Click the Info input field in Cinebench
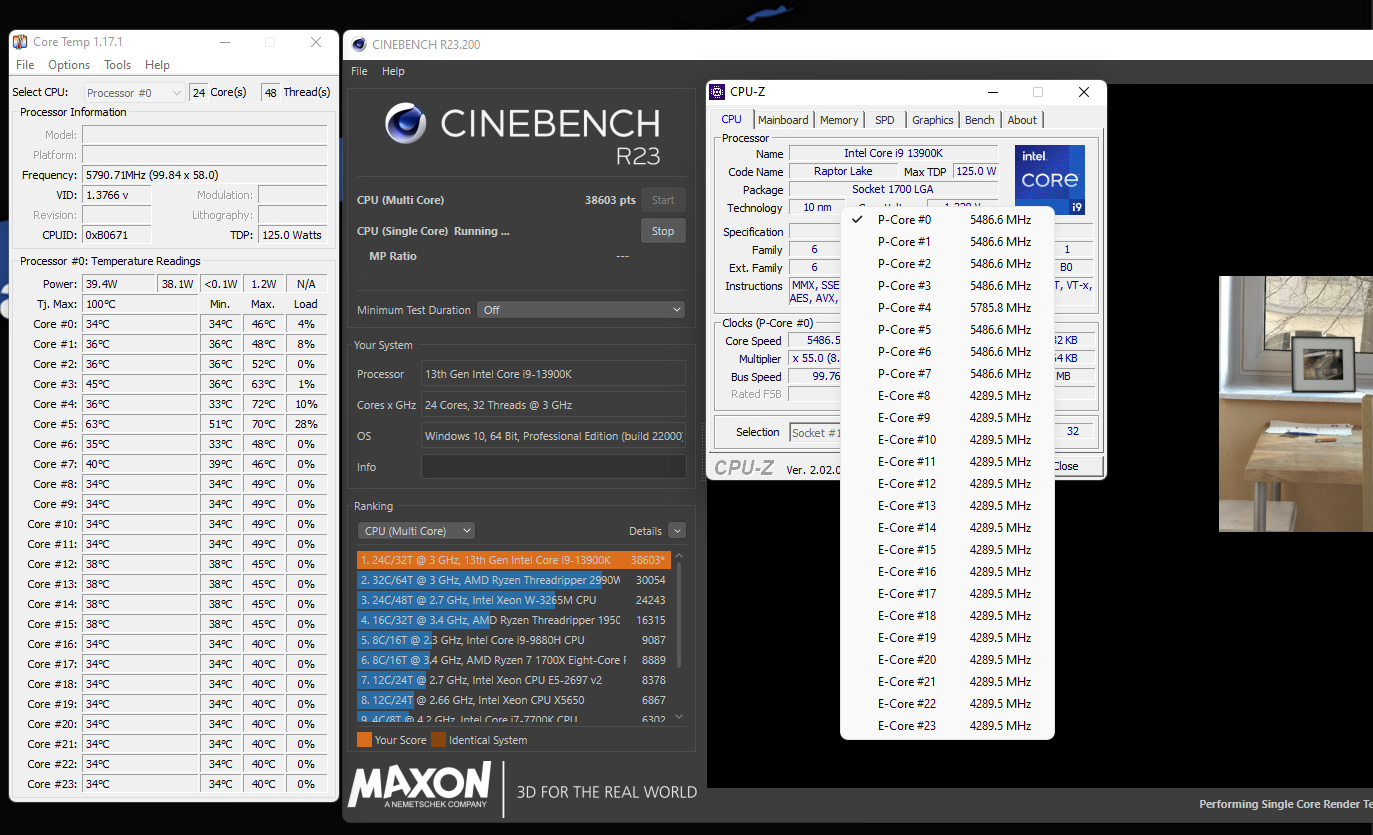Image resolution: width=1373 pixels, height=835 pixels. point(553,467)
